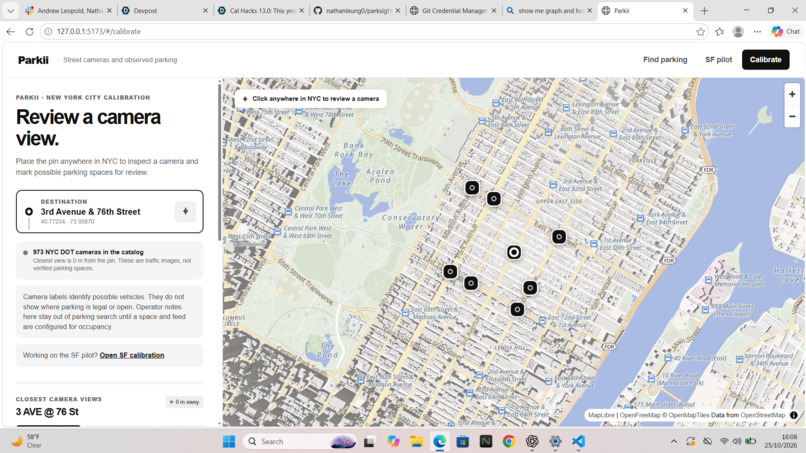
Task: Open map attribution info icon
Action: (x=794, y=415)
